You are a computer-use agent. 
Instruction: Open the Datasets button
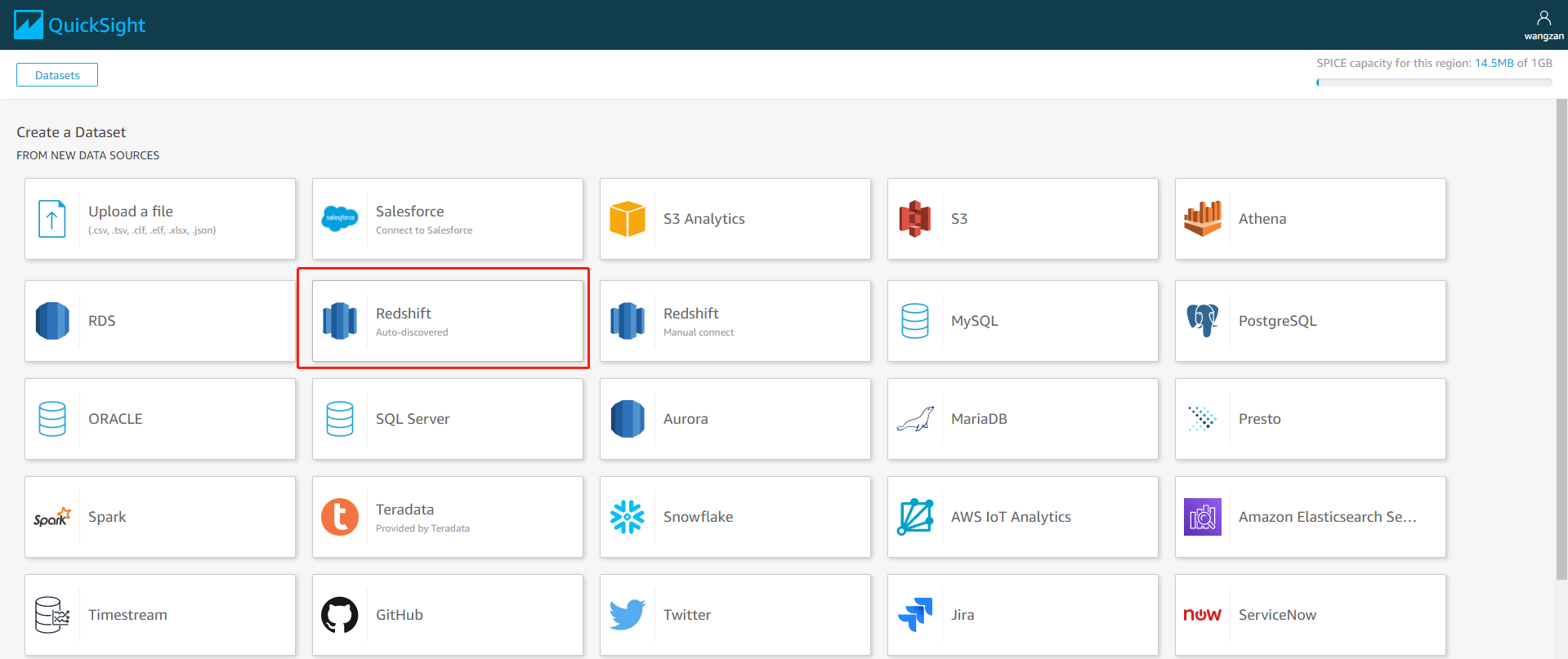click(57, 75)
